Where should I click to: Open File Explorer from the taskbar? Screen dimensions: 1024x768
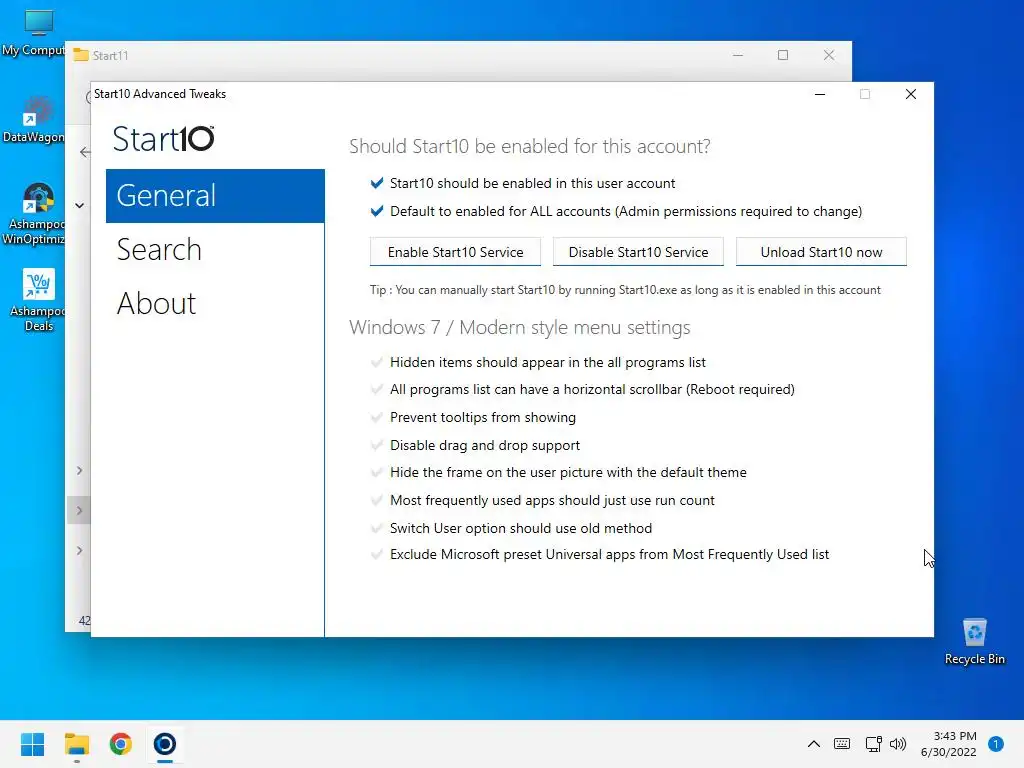(x=76, y=744)
